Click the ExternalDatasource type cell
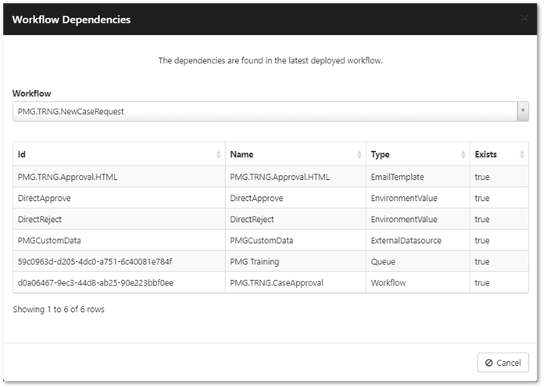 [x=418, y=241]
